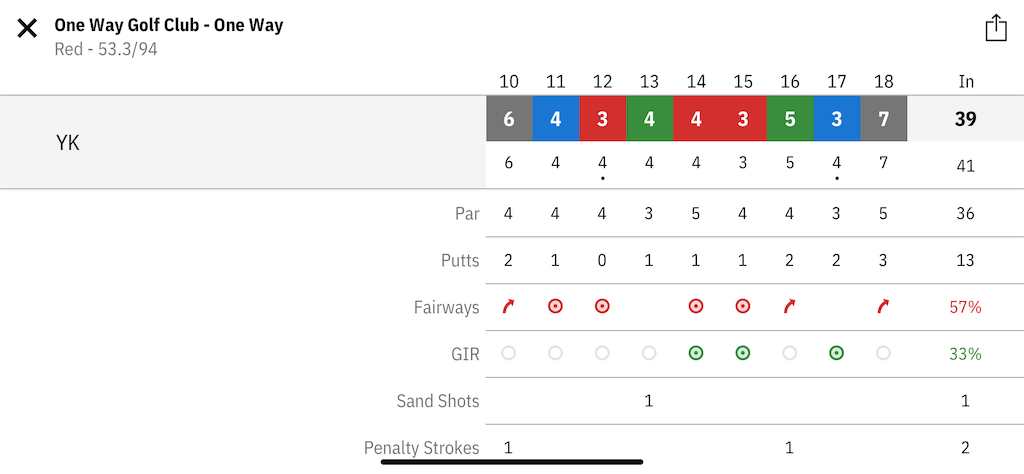
Task: Toggle hole 10 empty GIR circle
Action: (508, 353)
